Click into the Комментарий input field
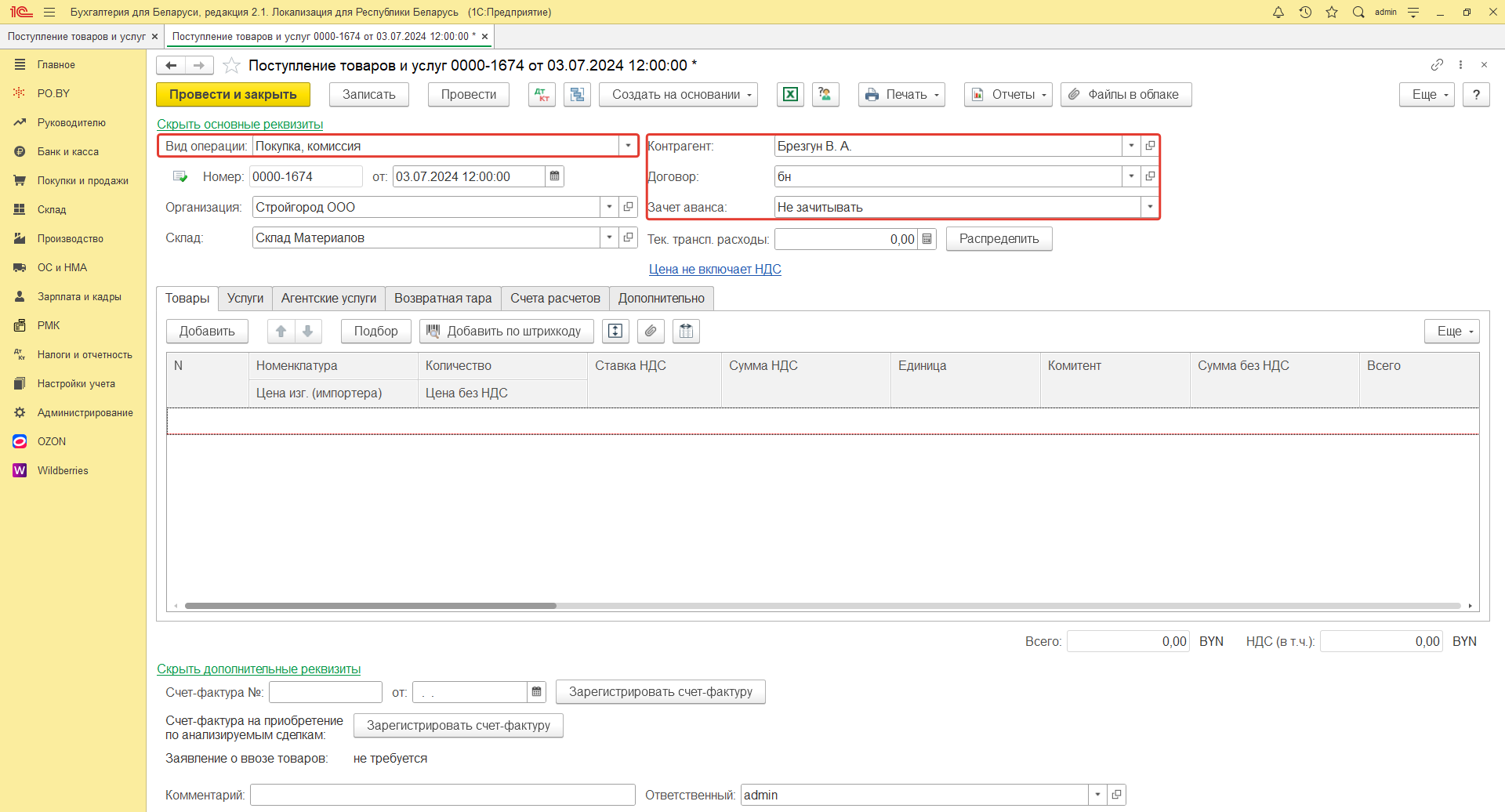This screenshot has height=812, width=1505. [x=442, y=795]
